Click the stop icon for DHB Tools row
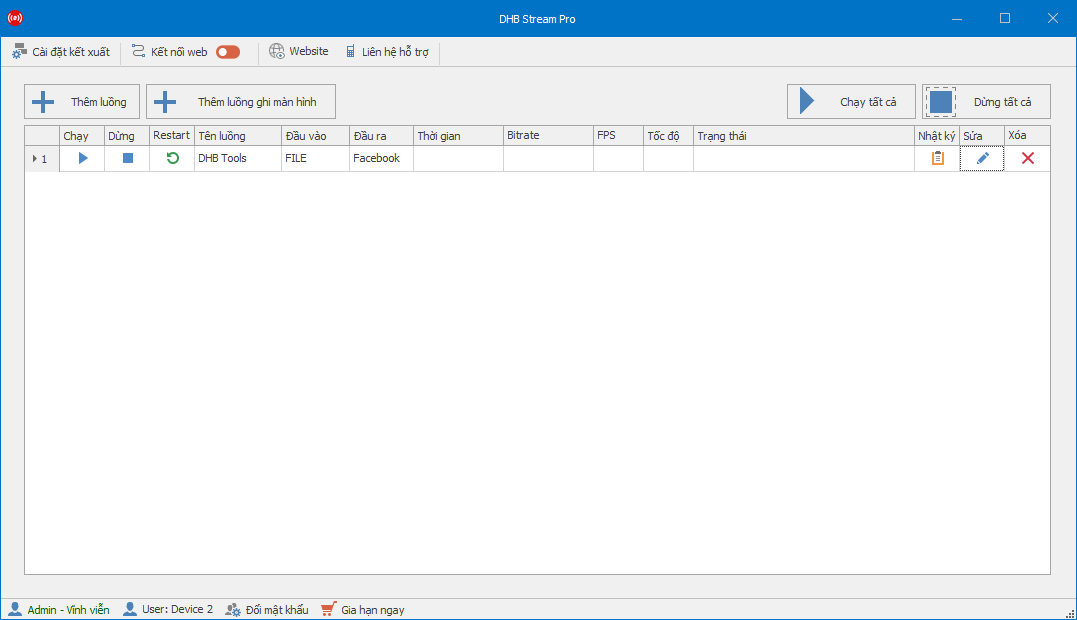Image resolution: width=1077 pixels, height=620 pixels. coord(128,158)
